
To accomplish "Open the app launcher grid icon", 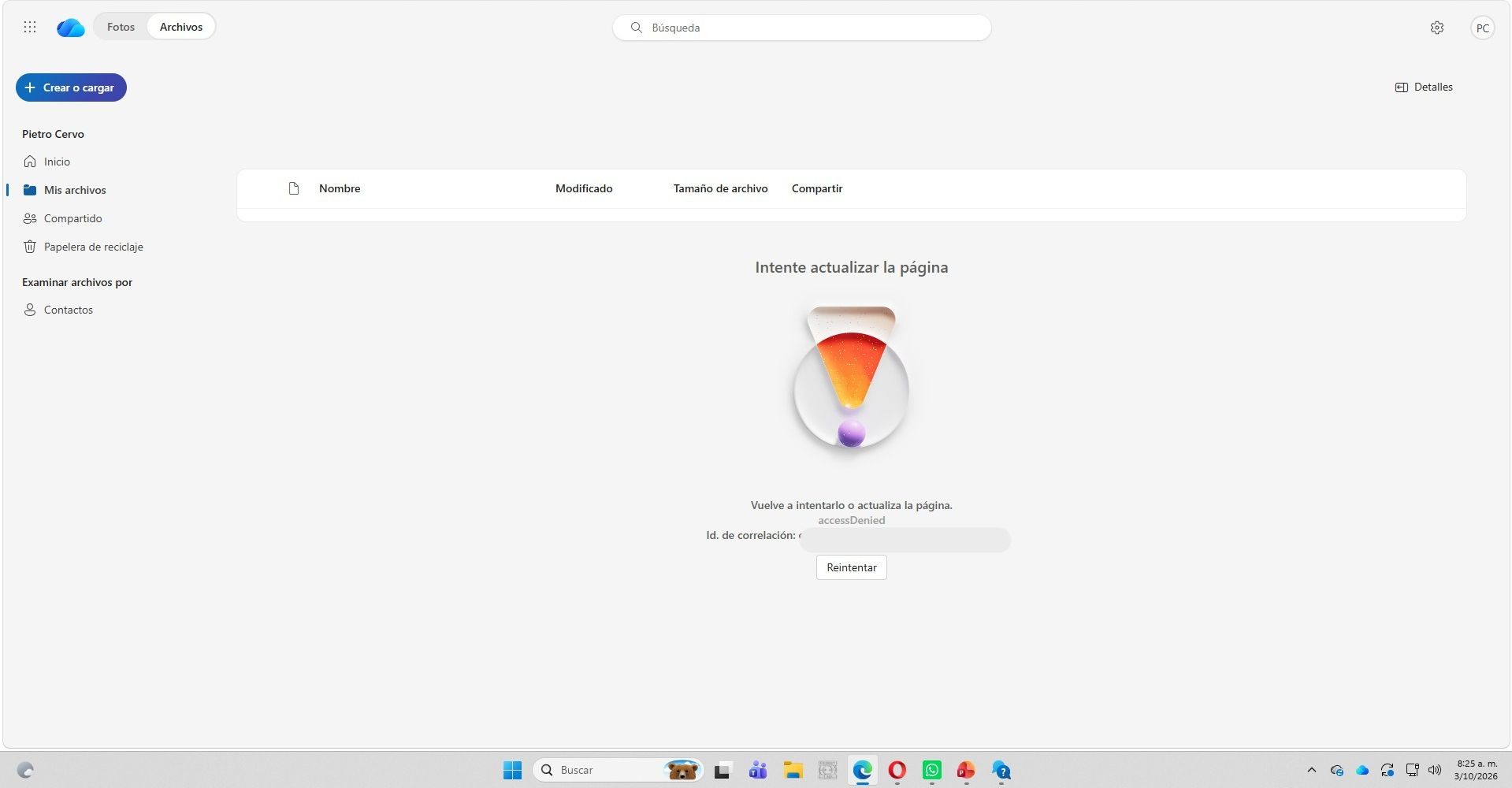I will [x=30, y=27].
